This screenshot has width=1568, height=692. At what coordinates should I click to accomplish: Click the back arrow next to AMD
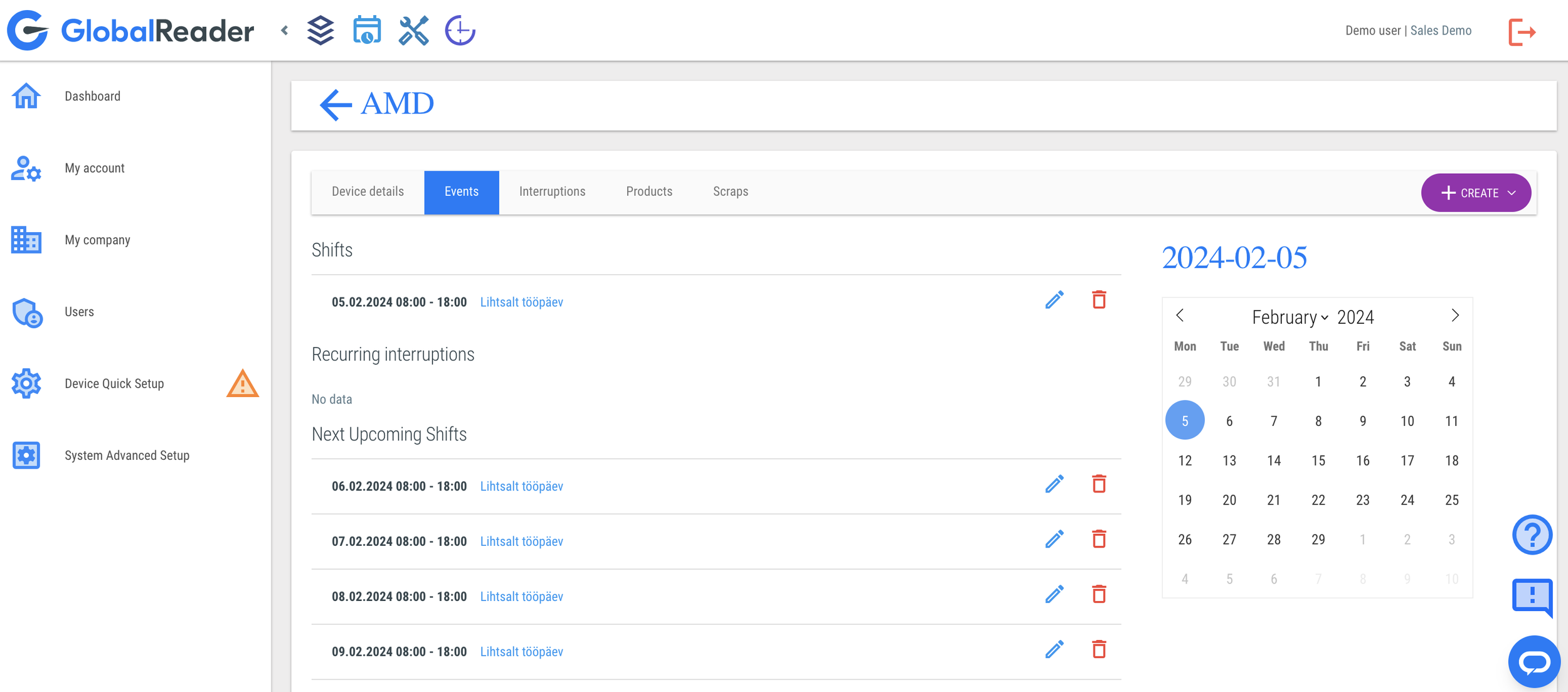336,104
